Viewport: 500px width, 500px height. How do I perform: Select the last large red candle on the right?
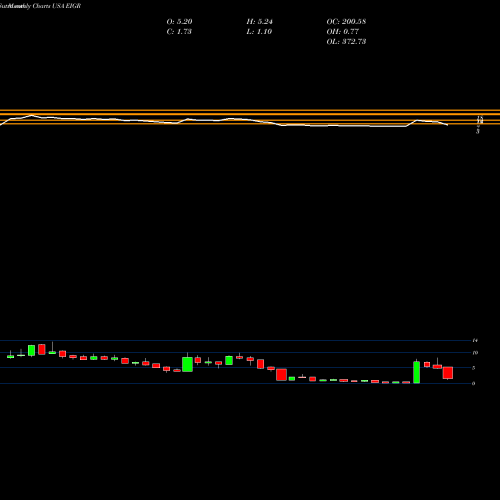coord(448,373)
